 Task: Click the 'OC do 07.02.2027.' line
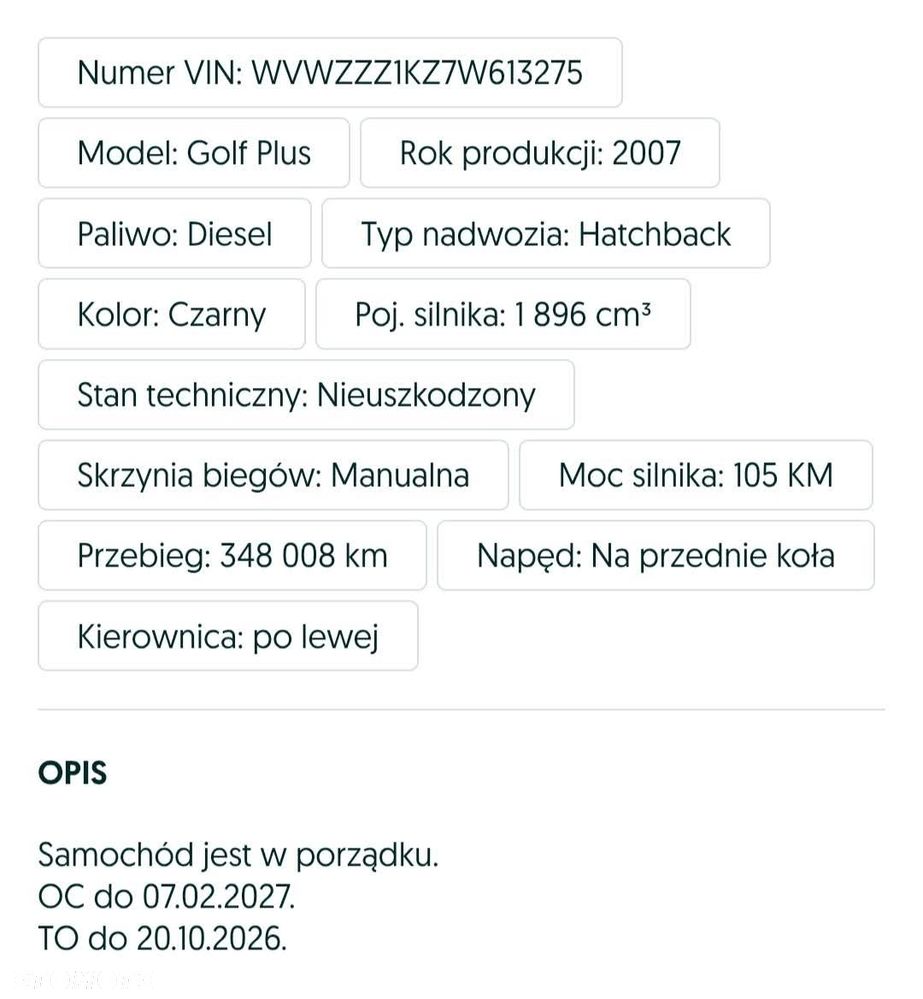click(x=166, y=897)
